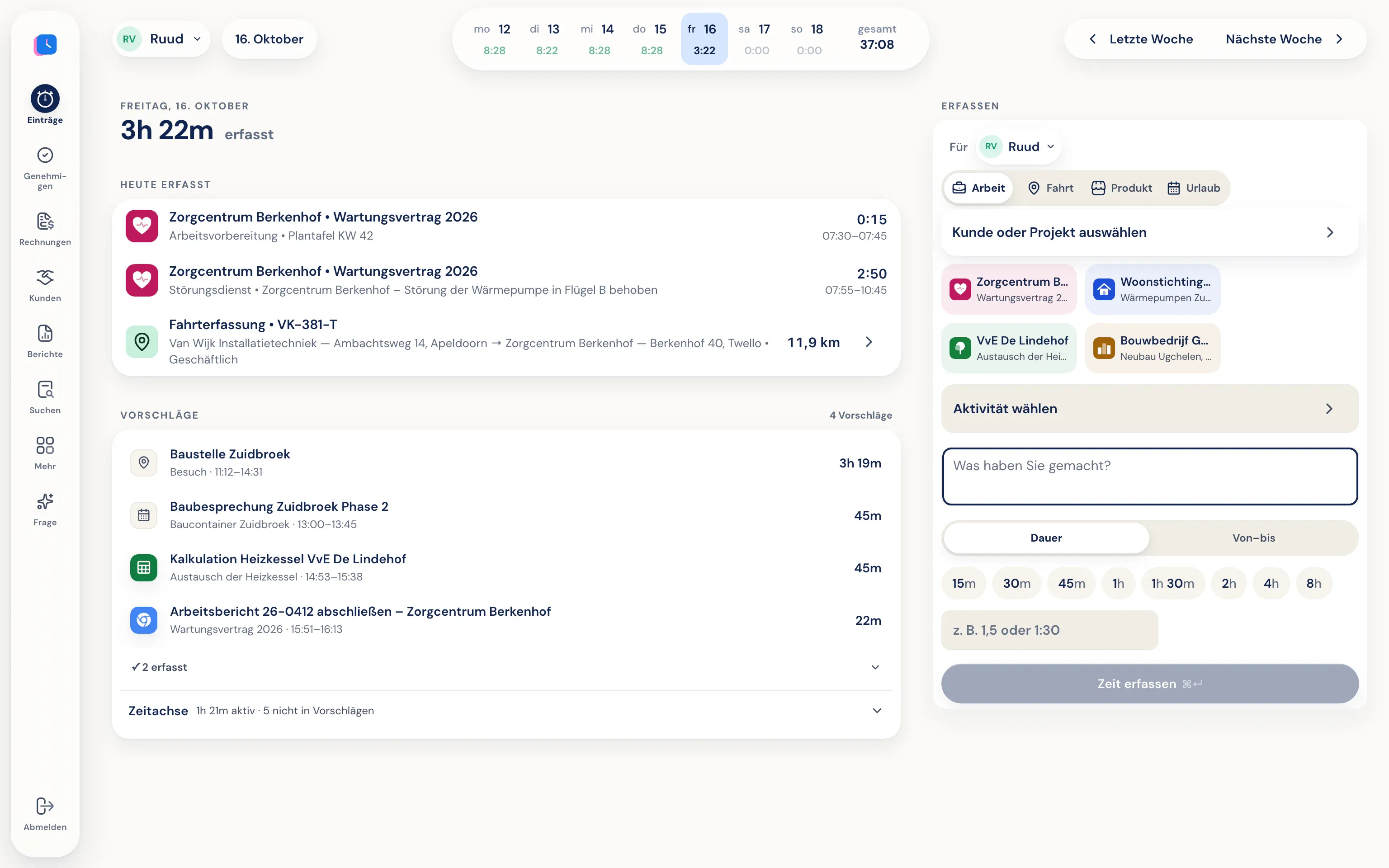Click location pin icon of Fahrterfassung entry
The width and height of the screenshot is (1389, 868).
click(x=142, y=342)
